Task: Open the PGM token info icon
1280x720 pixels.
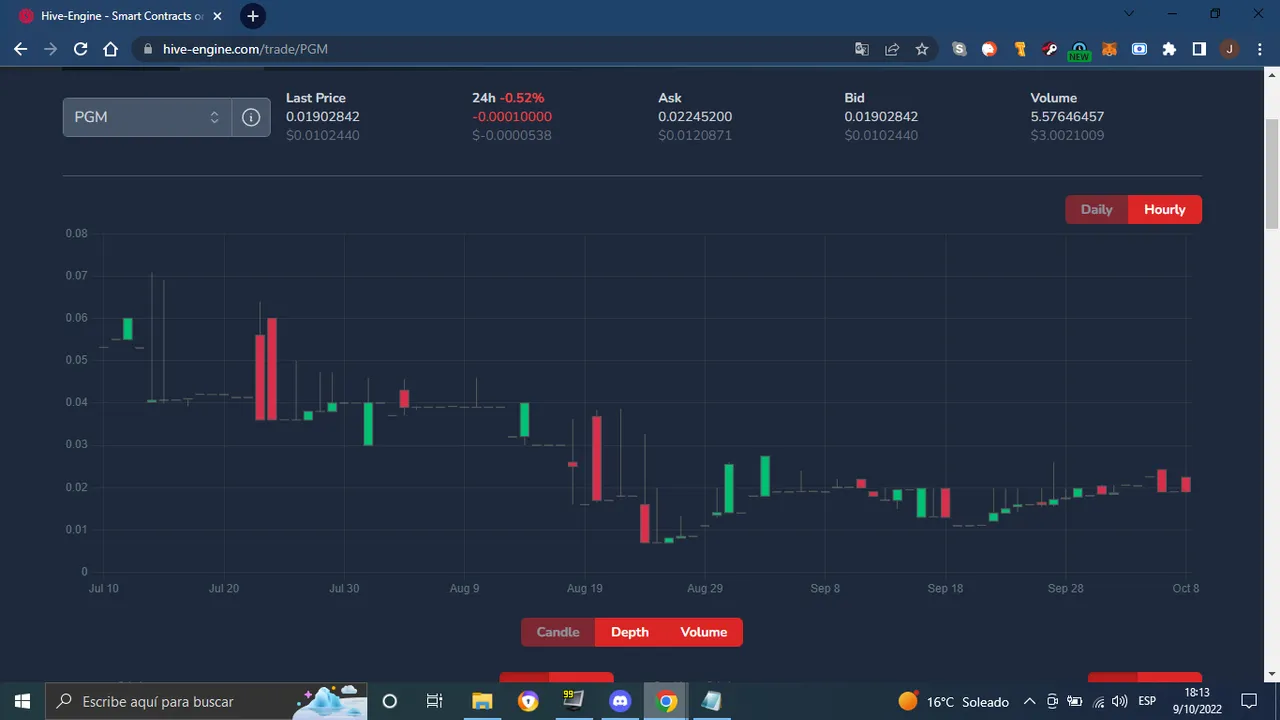Action: click(251, 117)
